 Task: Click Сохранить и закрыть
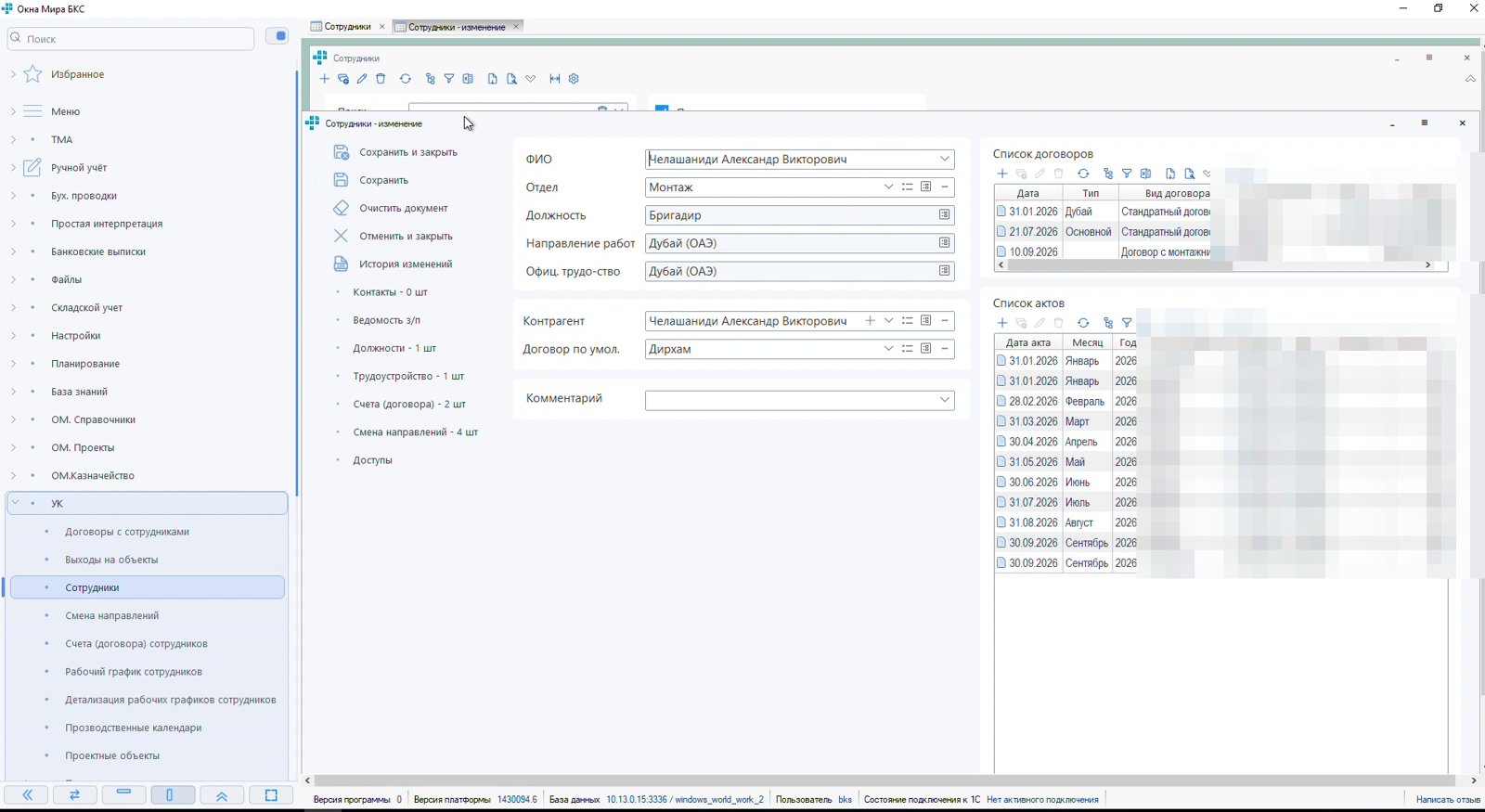point(395,152)
